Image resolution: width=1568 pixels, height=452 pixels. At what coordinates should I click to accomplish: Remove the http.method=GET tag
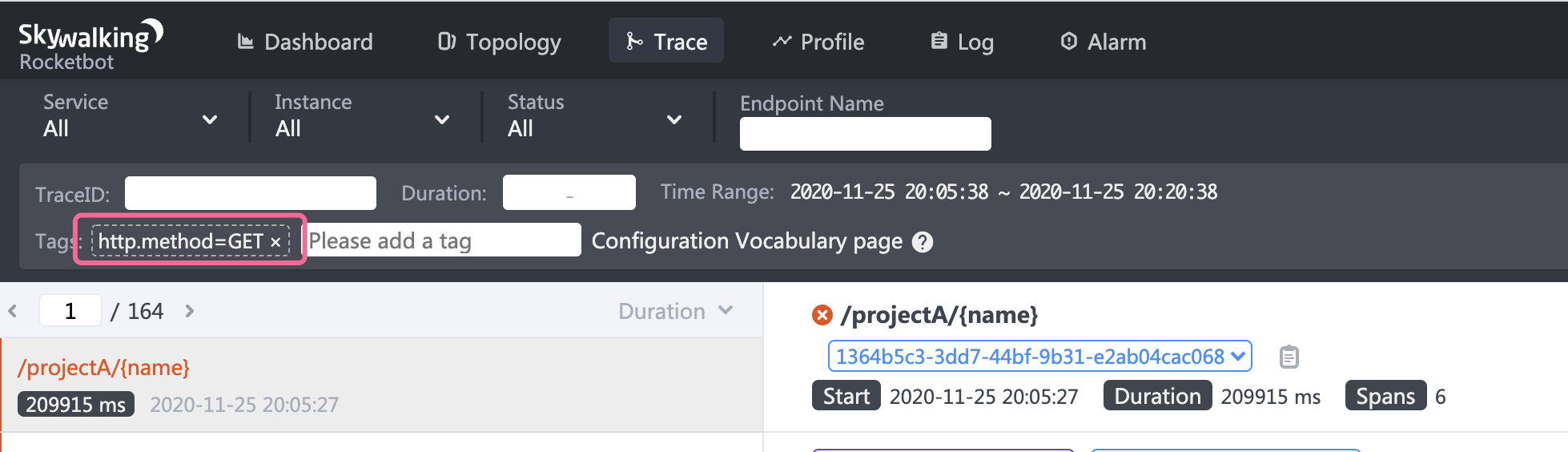[x=275, y=242]
